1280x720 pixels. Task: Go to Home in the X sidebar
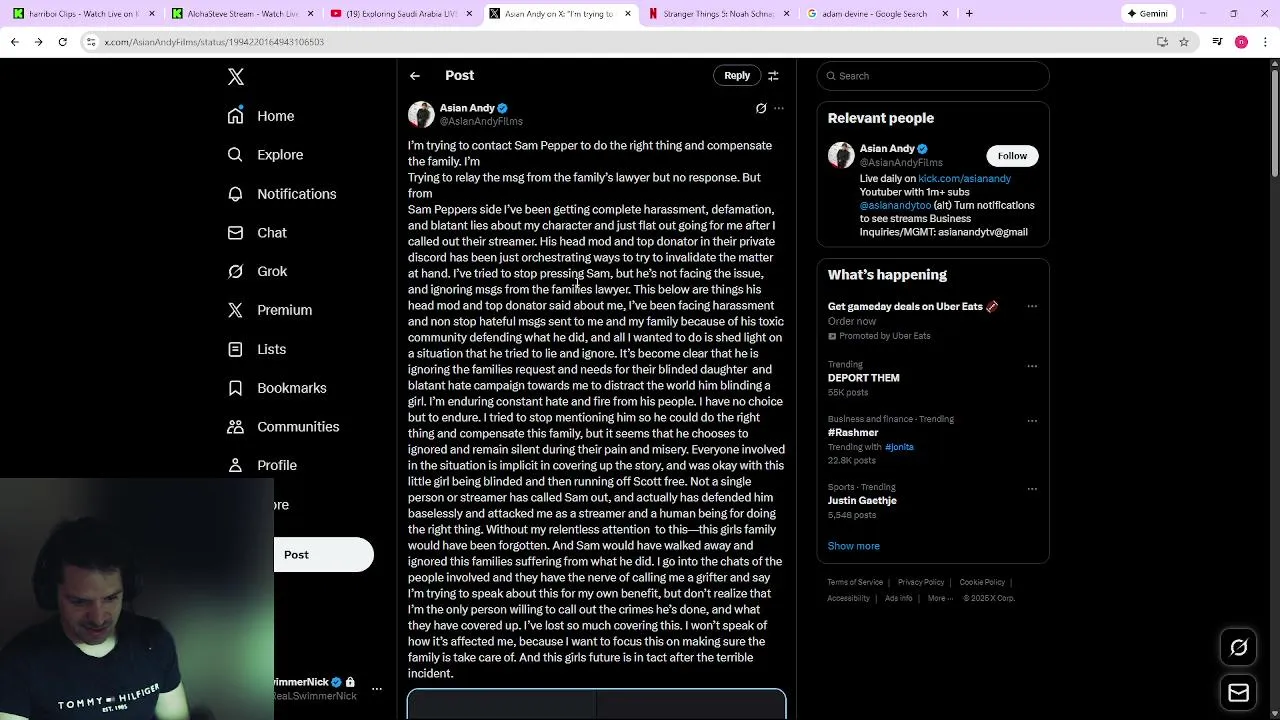(x=261, y=116)
